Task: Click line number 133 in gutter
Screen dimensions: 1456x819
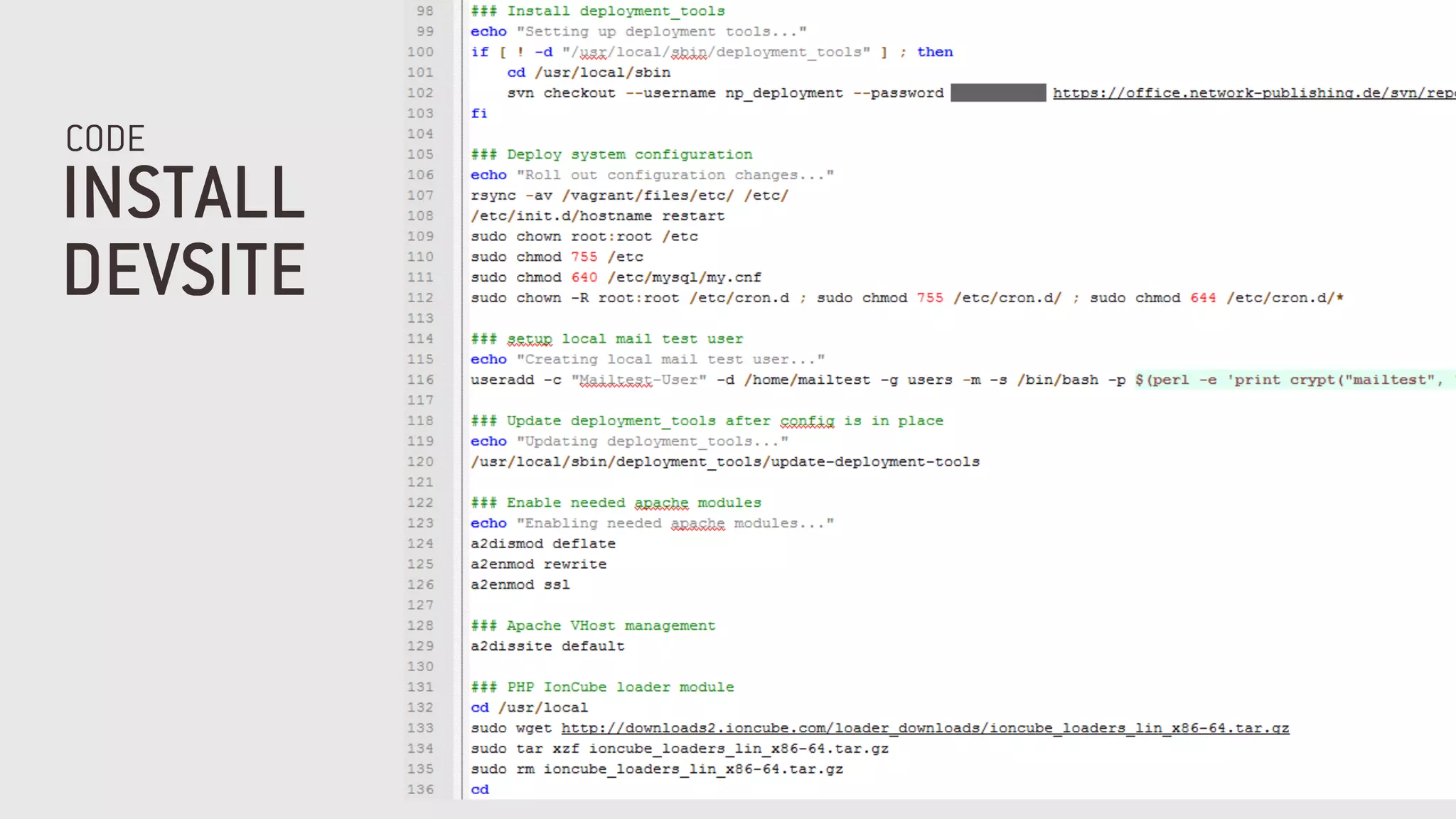Action: click(x=420, y=728)
